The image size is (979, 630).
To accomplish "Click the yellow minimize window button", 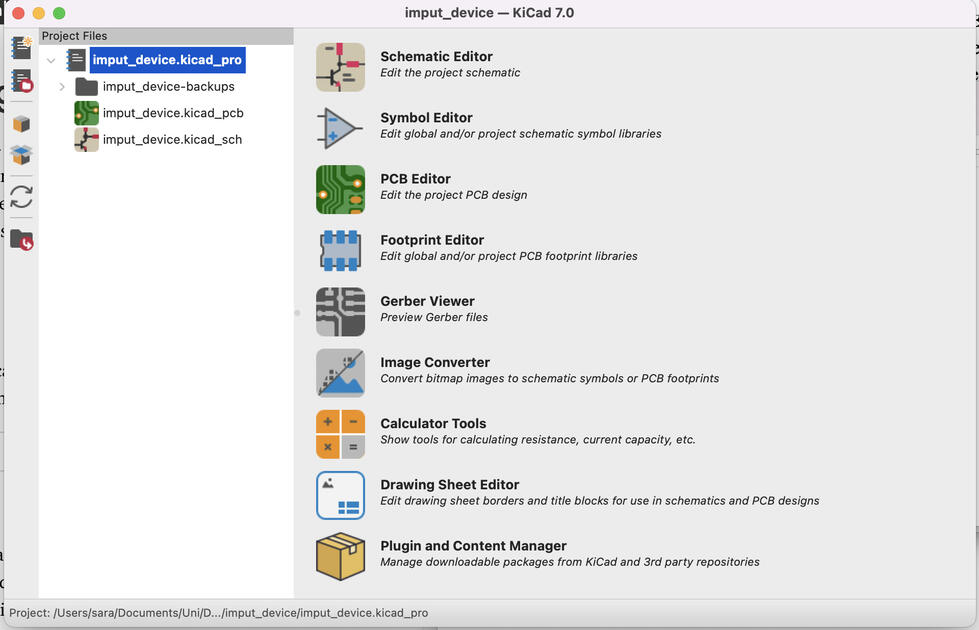I will pyautogui.click(x=39, y=13).
